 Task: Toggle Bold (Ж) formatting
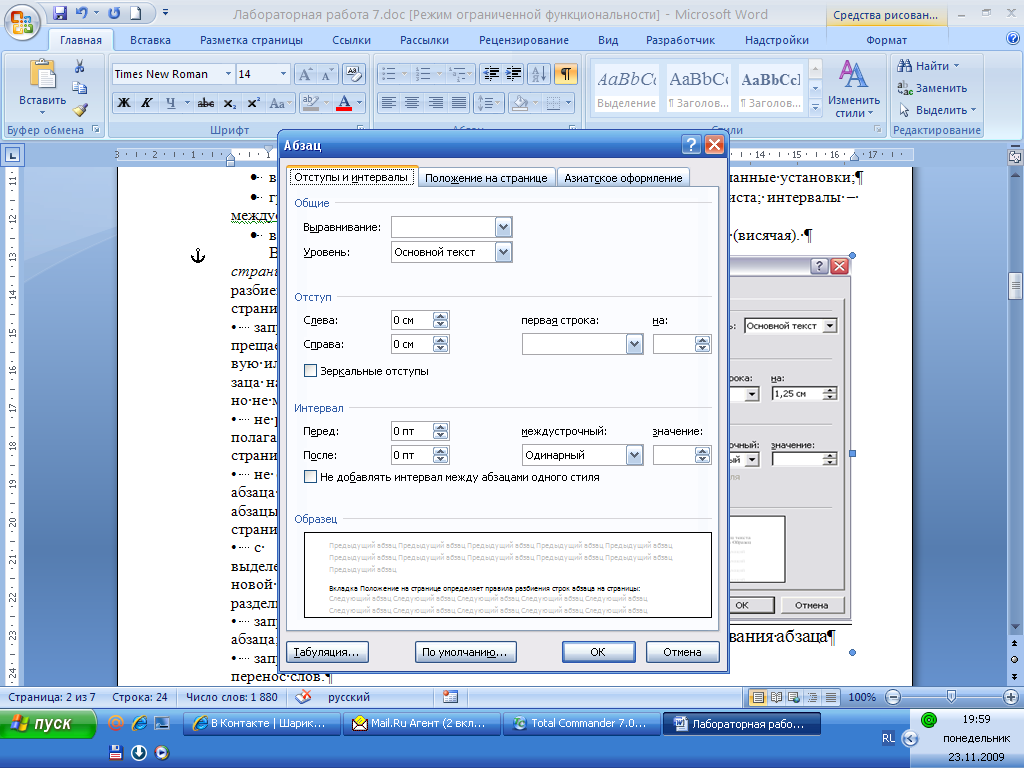click(123, 103)
